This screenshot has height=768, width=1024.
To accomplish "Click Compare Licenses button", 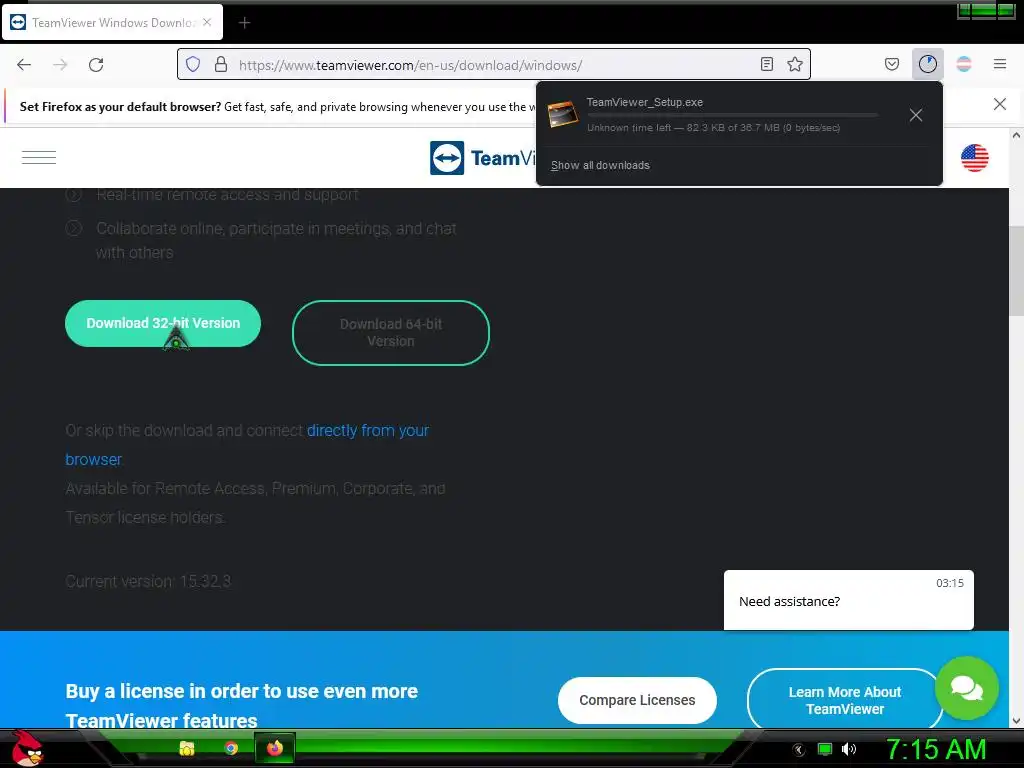I will [637, 700].
